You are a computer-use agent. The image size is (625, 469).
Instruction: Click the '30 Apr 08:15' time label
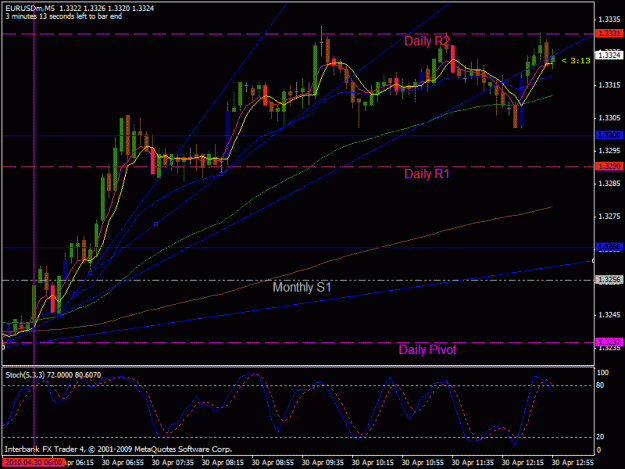(x=223, y=463)
